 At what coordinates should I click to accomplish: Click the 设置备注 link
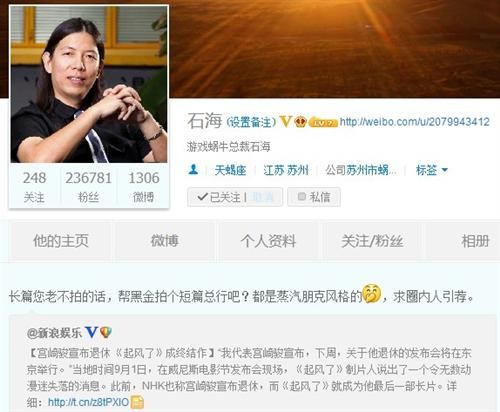tap(251, 122)
